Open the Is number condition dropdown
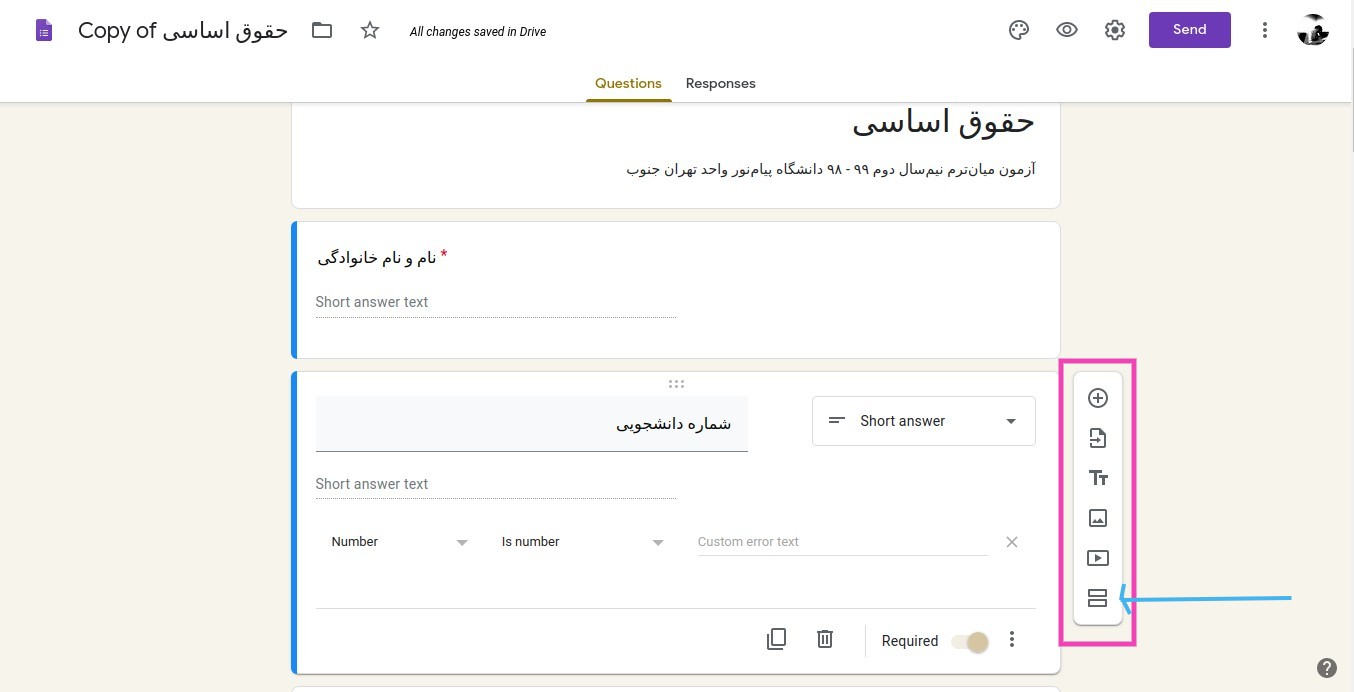 tap(583, 542)
